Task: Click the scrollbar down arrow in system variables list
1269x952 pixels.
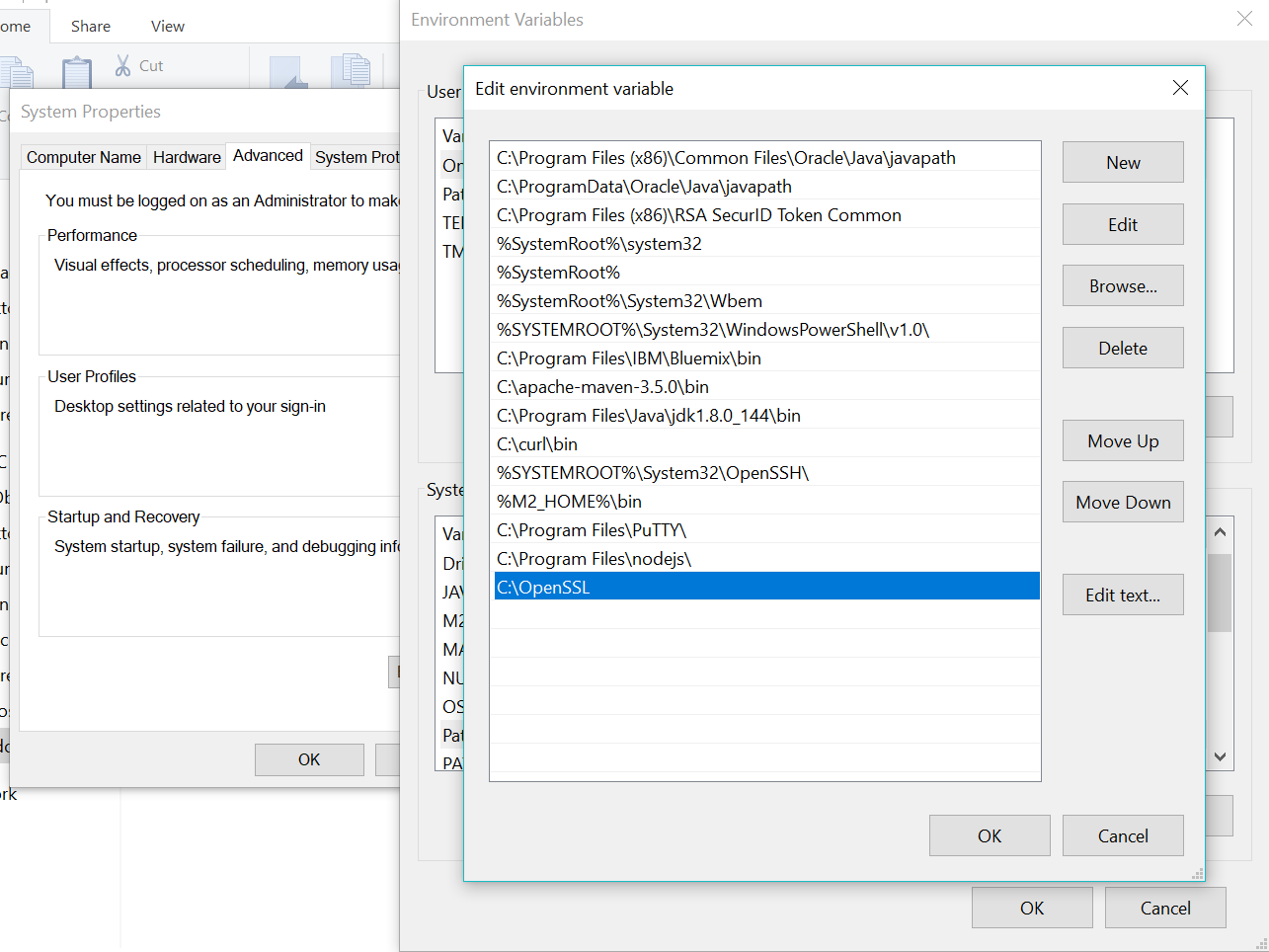Action: click(x=1220, y=755)
